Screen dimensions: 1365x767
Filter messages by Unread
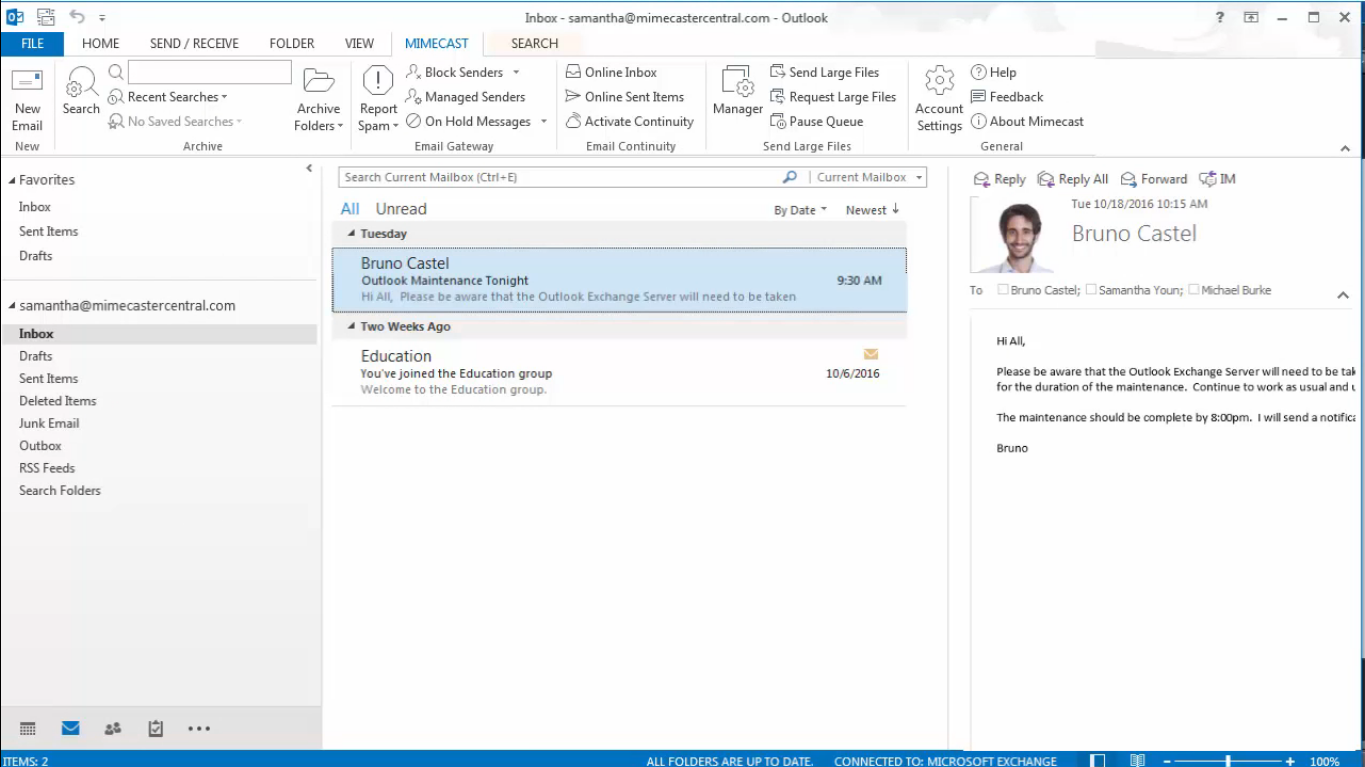(x=401, y=209)
